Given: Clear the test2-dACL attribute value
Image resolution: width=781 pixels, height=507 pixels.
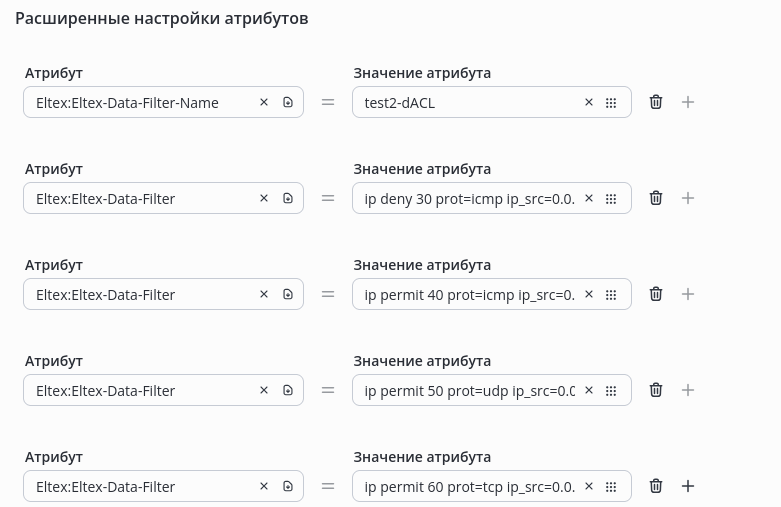Looking at the screenshot, I should point(589,102).
